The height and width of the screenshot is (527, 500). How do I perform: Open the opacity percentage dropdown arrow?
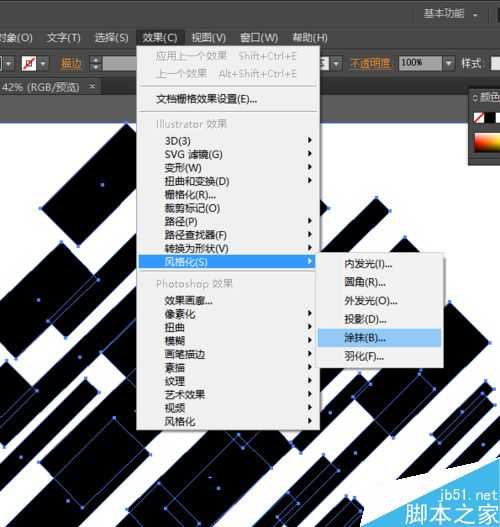449,63
